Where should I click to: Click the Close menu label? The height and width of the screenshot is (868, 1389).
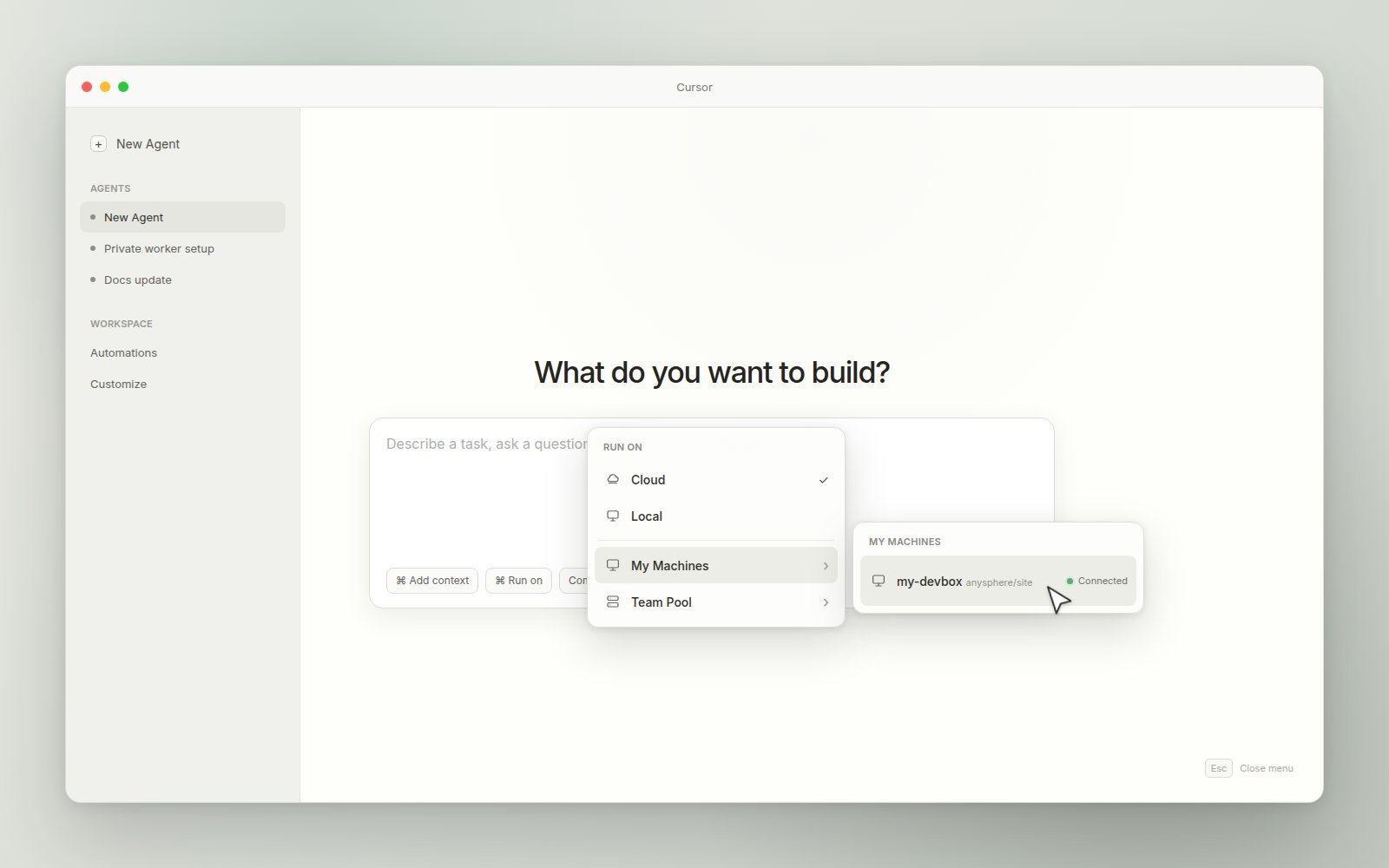(x=1267, y=768)
